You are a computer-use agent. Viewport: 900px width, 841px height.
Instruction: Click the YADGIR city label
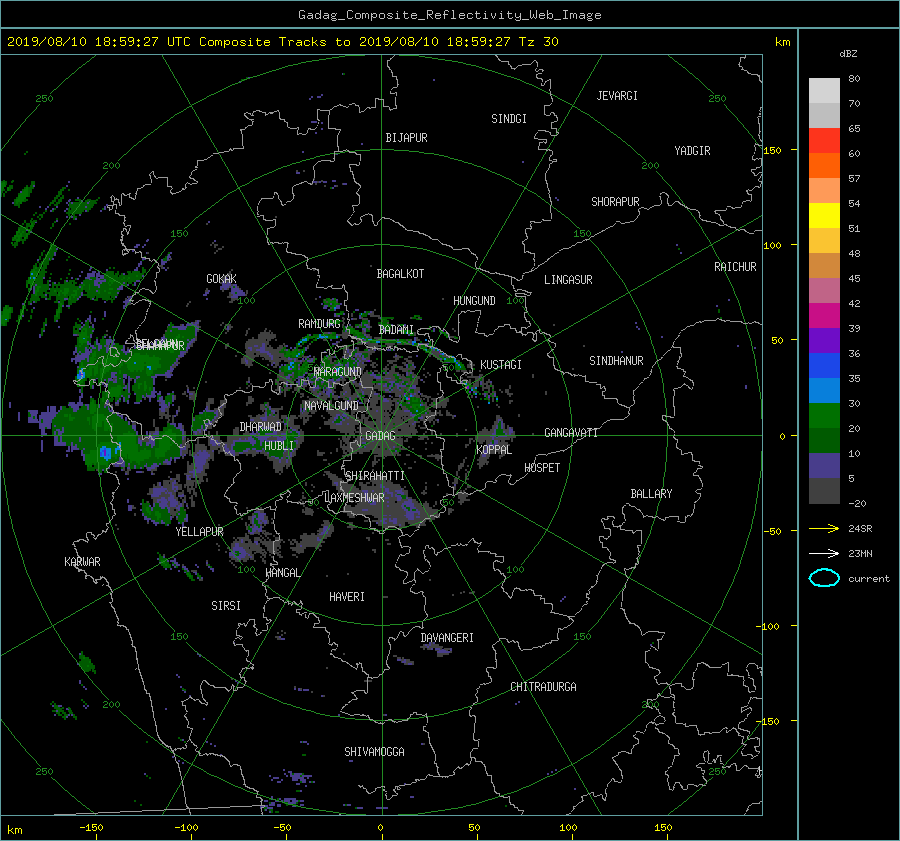[x=692, y=151]
